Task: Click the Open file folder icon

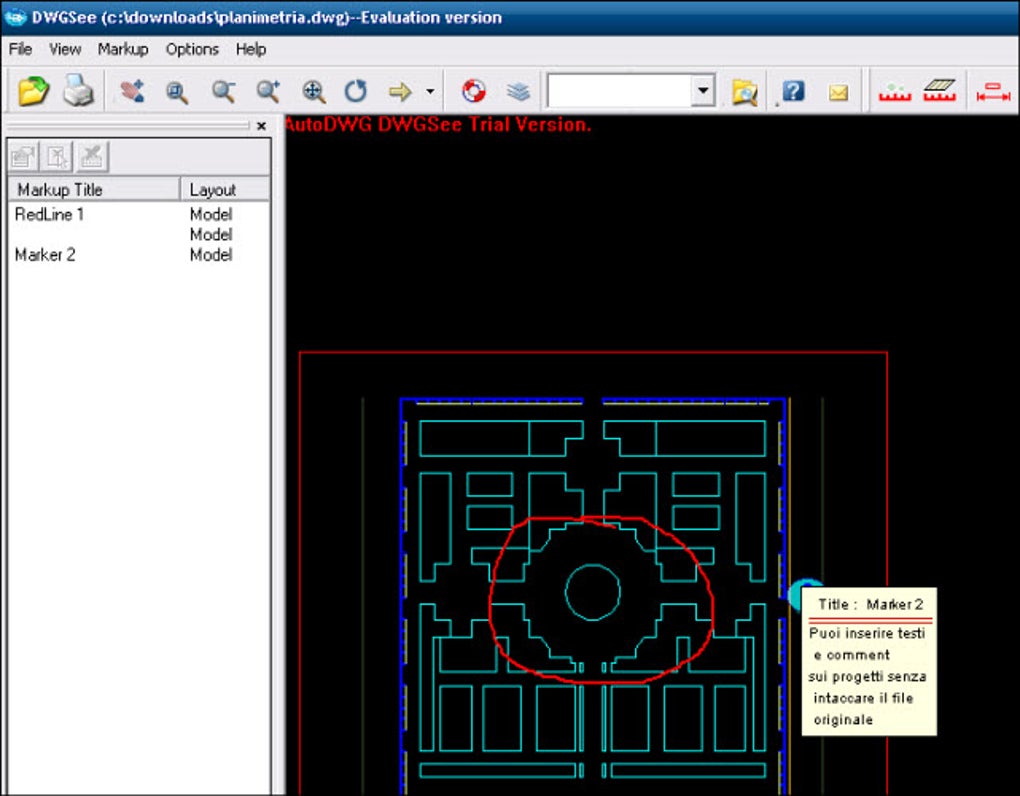Action: (x=33, y=92)
